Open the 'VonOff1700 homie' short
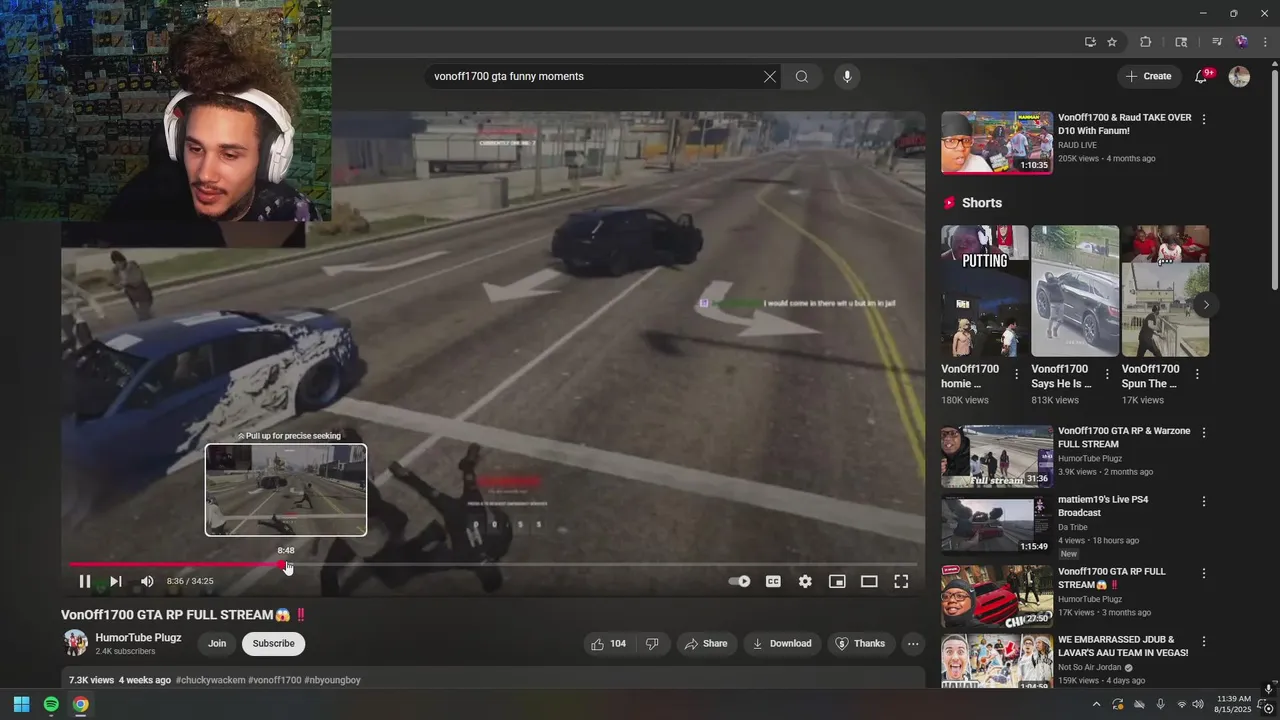Screen dimensions: 1280x720 tap(985, 291)
